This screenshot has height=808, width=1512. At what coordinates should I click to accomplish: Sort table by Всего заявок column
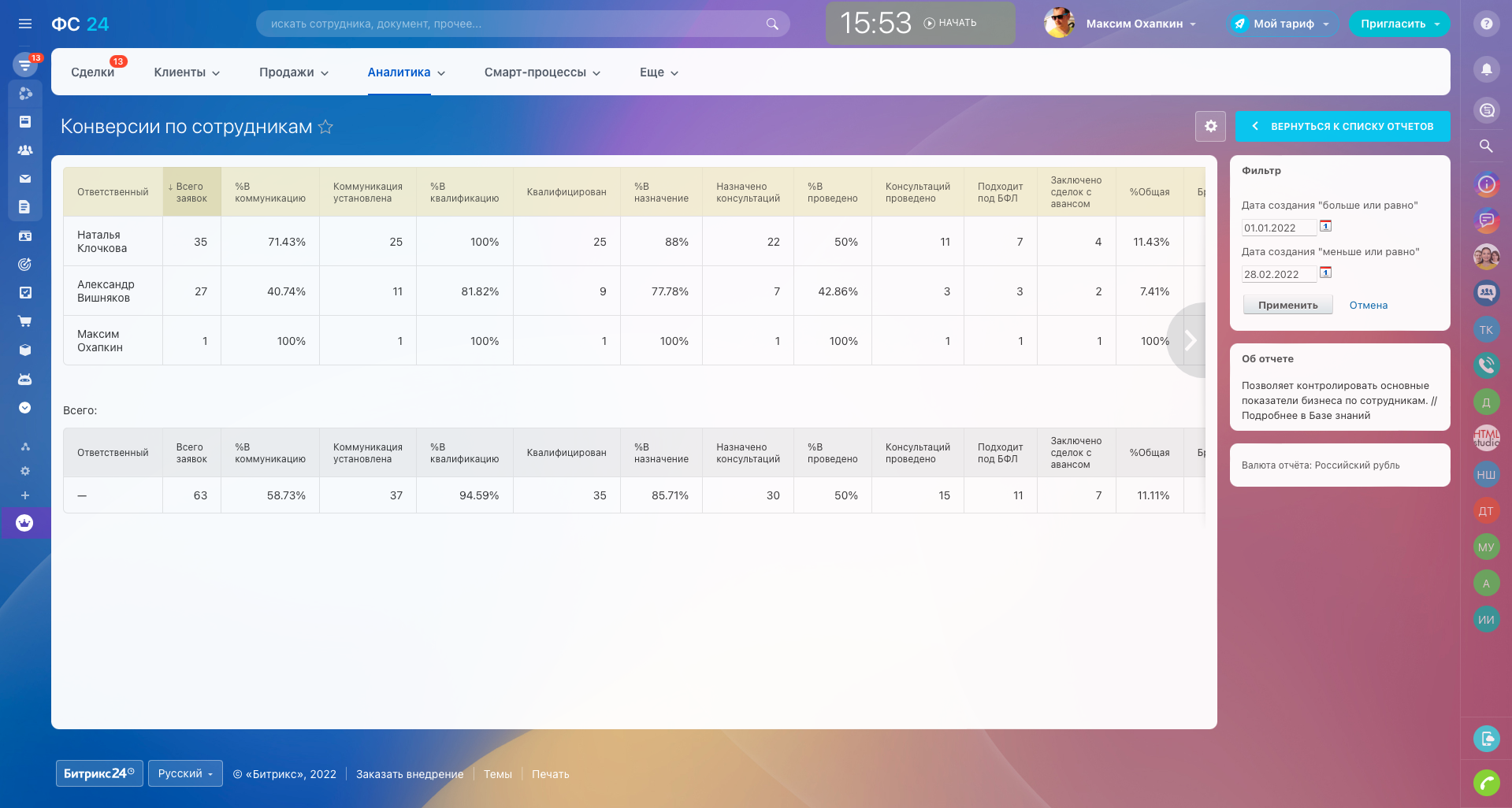click(191, 192)
